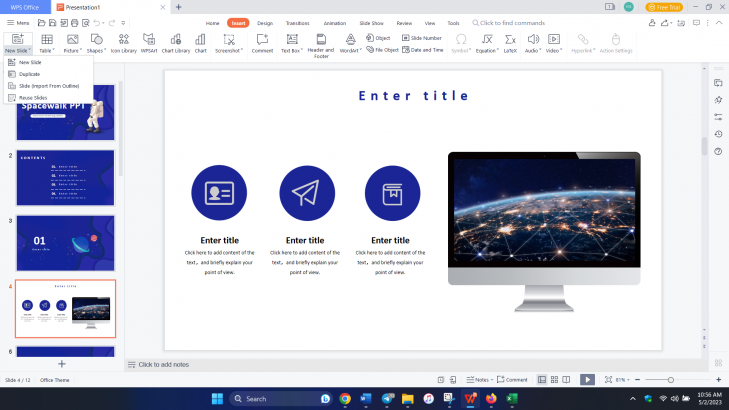Expand the Audio dropdown

pyautogui.click(x=540, y=51)
